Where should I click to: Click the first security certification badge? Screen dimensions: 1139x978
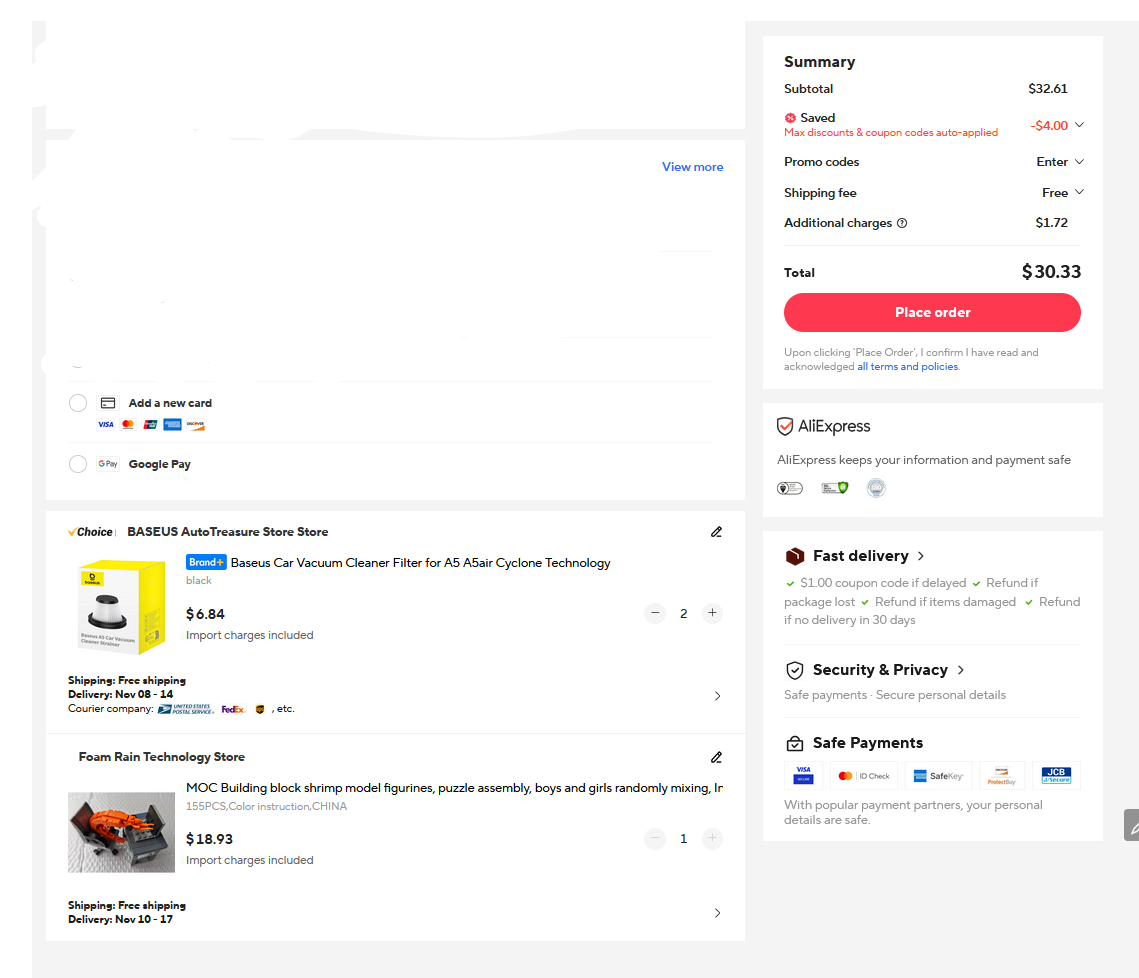click(x=790, y=488)
